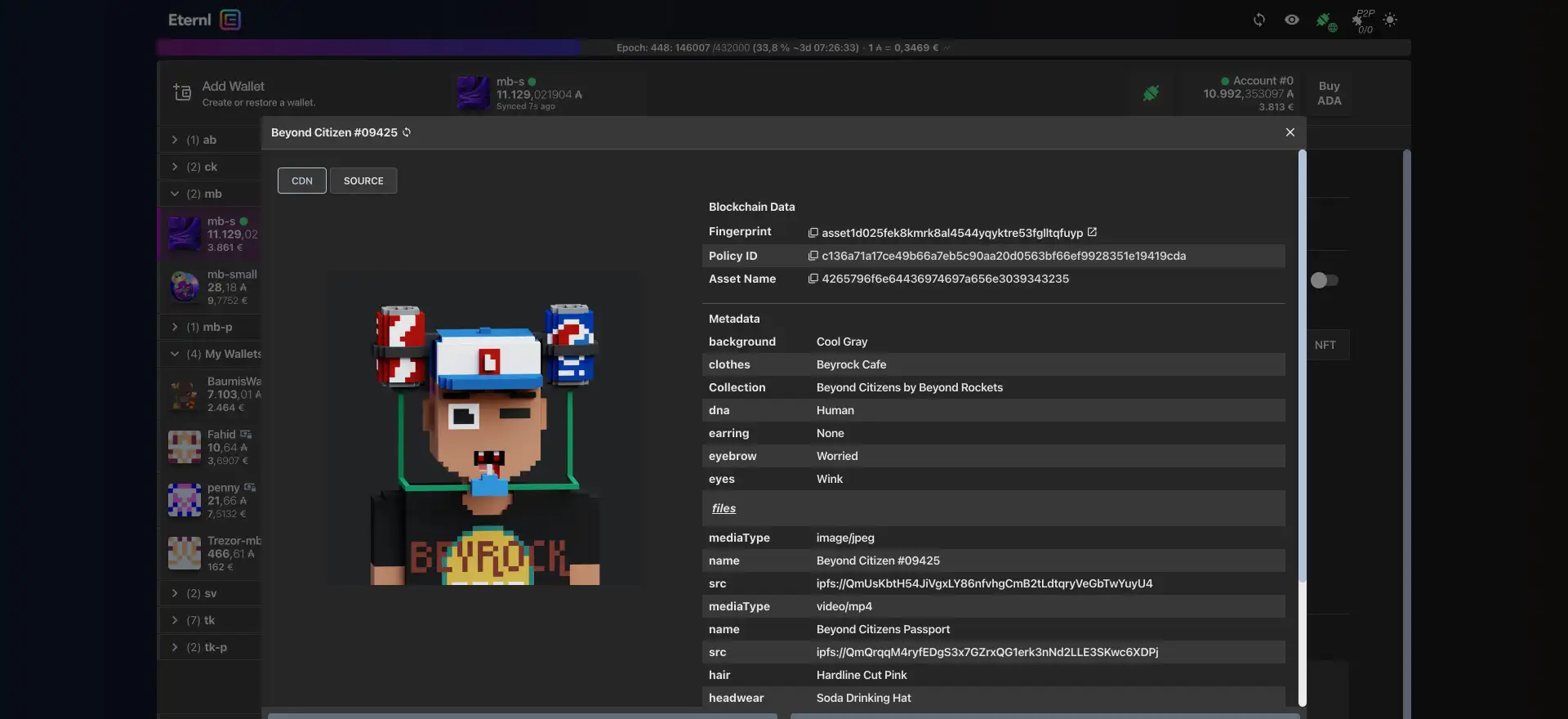The height and width of the screenshot is (719, 1568).
Task: Collapse the (2) mb wallet group
Action: [175, 194]
